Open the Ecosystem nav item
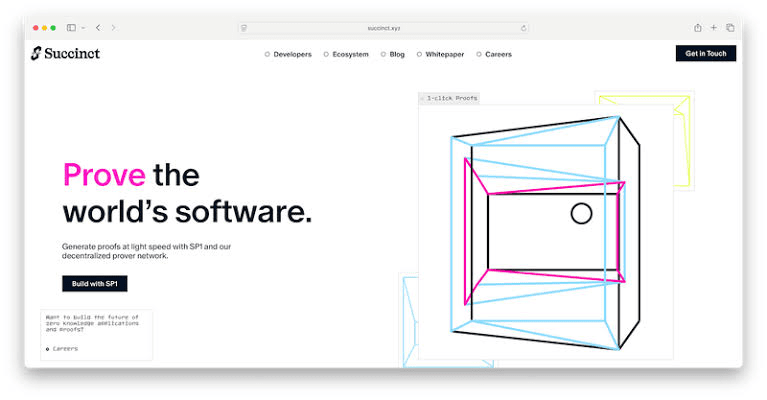This screenshot has height=400, width=767. 346,54
